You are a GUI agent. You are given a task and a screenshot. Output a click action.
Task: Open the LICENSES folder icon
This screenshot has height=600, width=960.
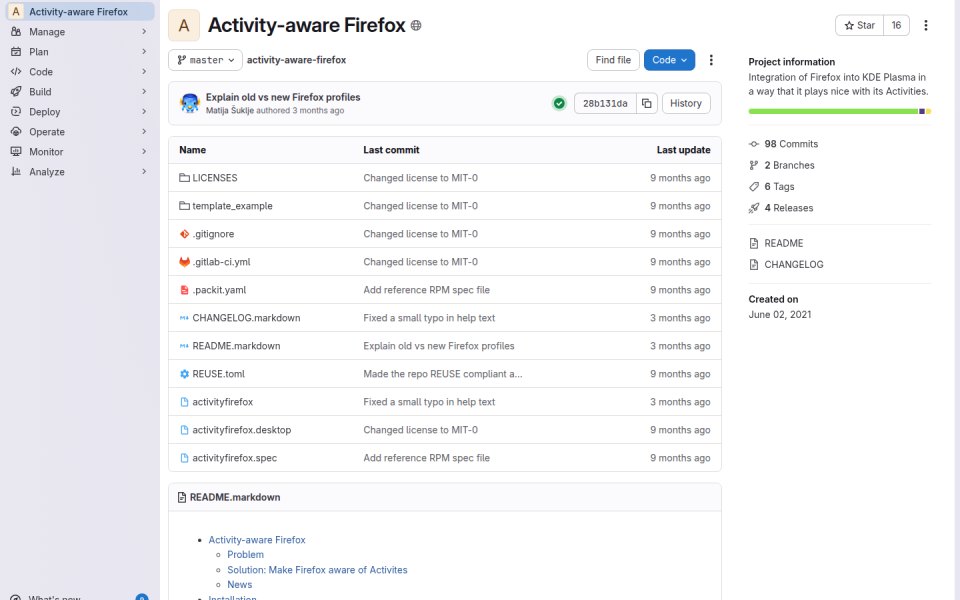184,178
